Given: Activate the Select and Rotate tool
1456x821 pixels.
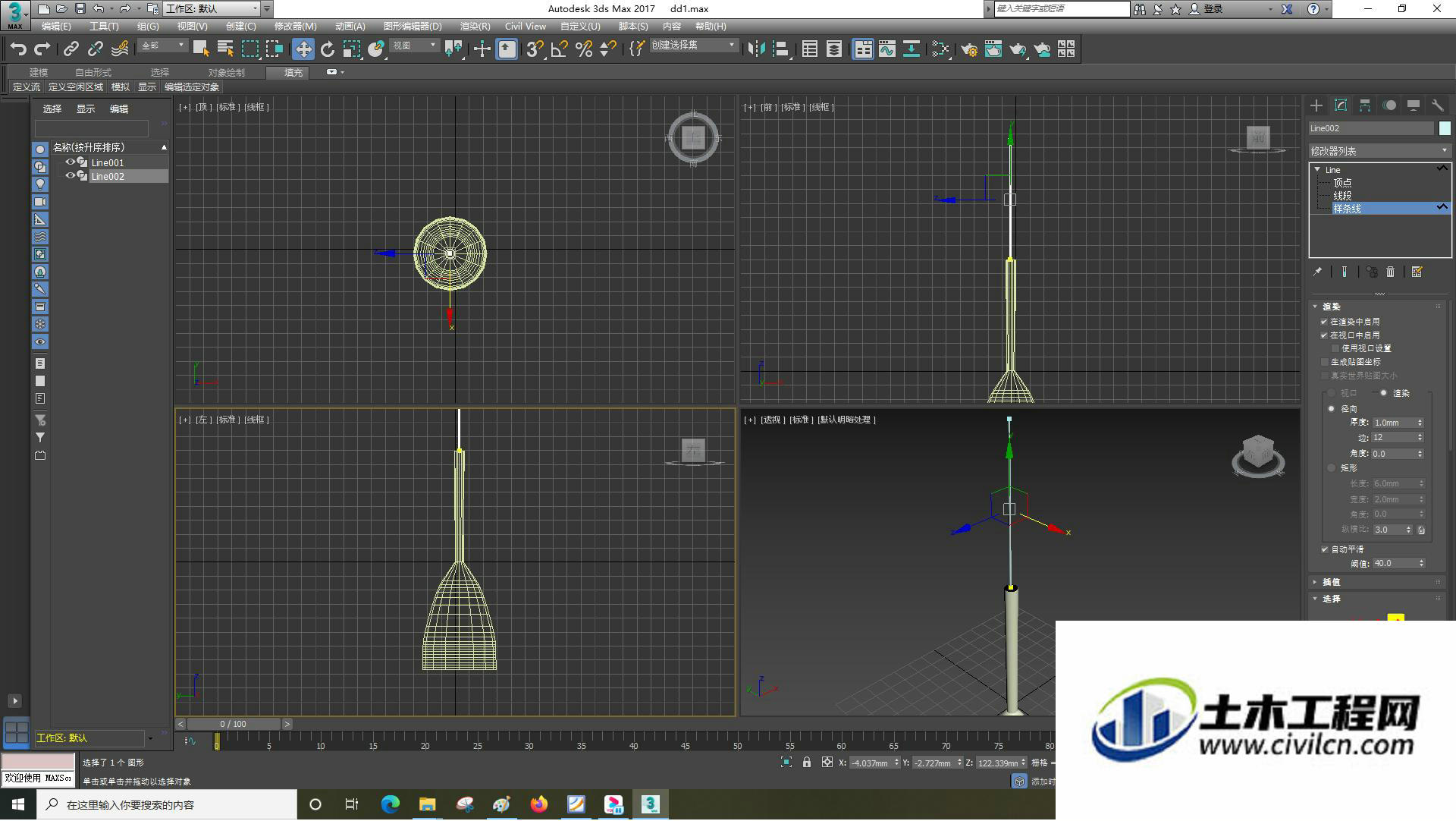Looking at the screenshot, I should 328,49.
